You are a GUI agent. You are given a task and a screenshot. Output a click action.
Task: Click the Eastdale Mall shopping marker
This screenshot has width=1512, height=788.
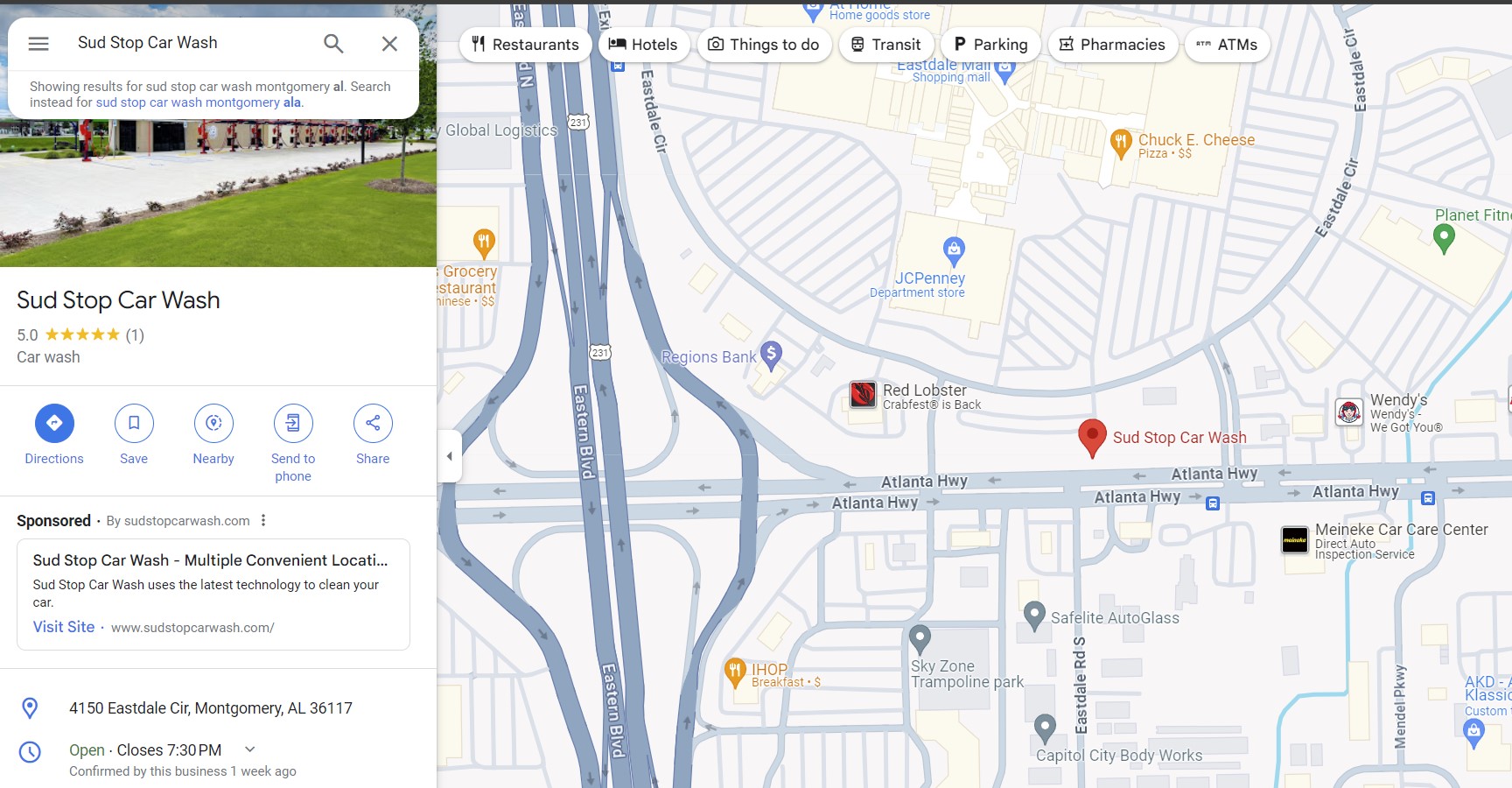tap(1004, 72)
